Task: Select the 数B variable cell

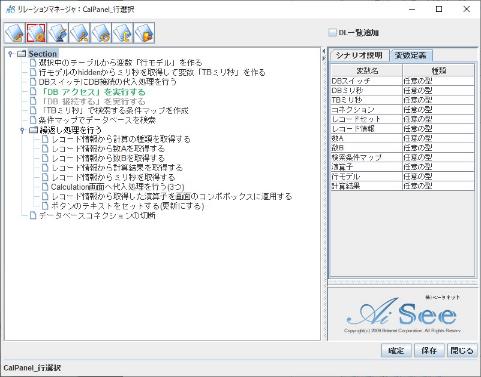Action: [x=367, y=148]
